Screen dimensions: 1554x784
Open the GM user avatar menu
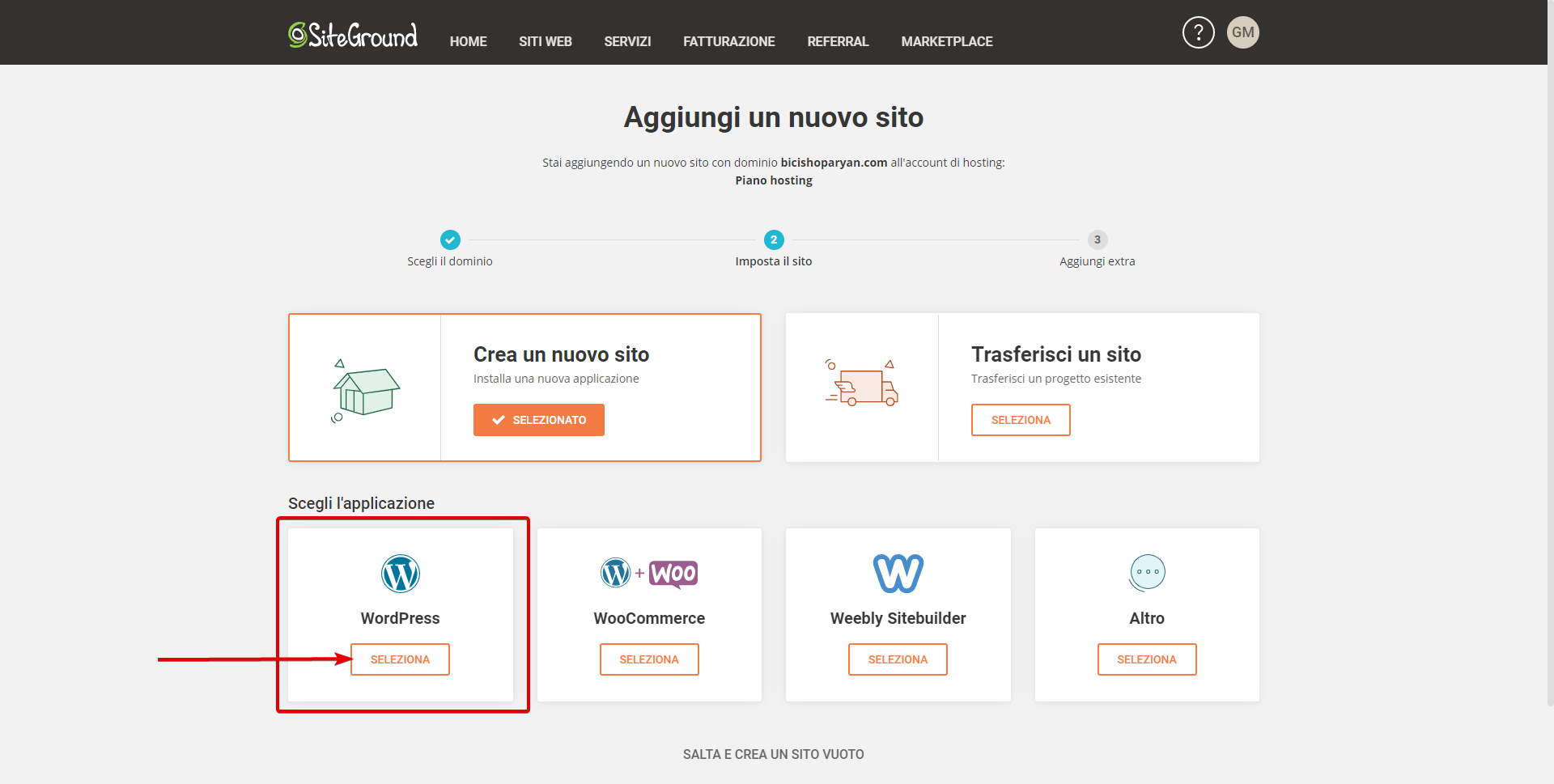tap(1242, 32)
